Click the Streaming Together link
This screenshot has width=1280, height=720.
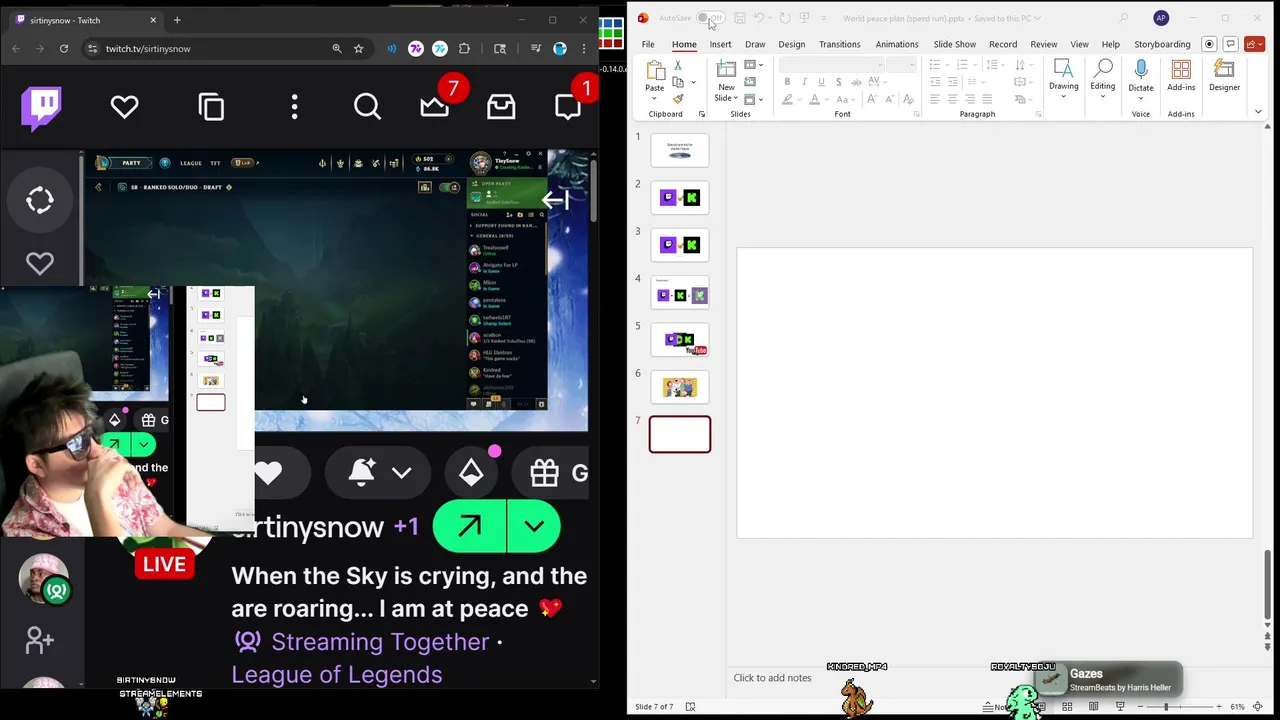pyautogui.click(x=380, y=642)
